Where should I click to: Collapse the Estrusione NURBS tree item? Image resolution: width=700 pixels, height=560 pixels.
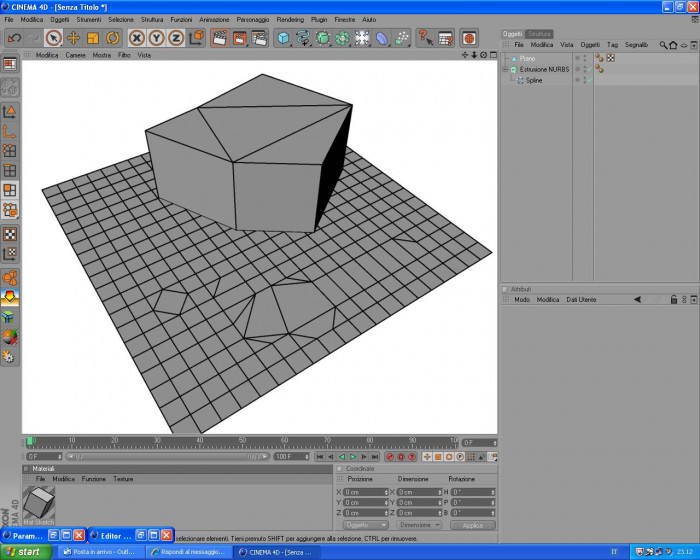coord(505,69)
